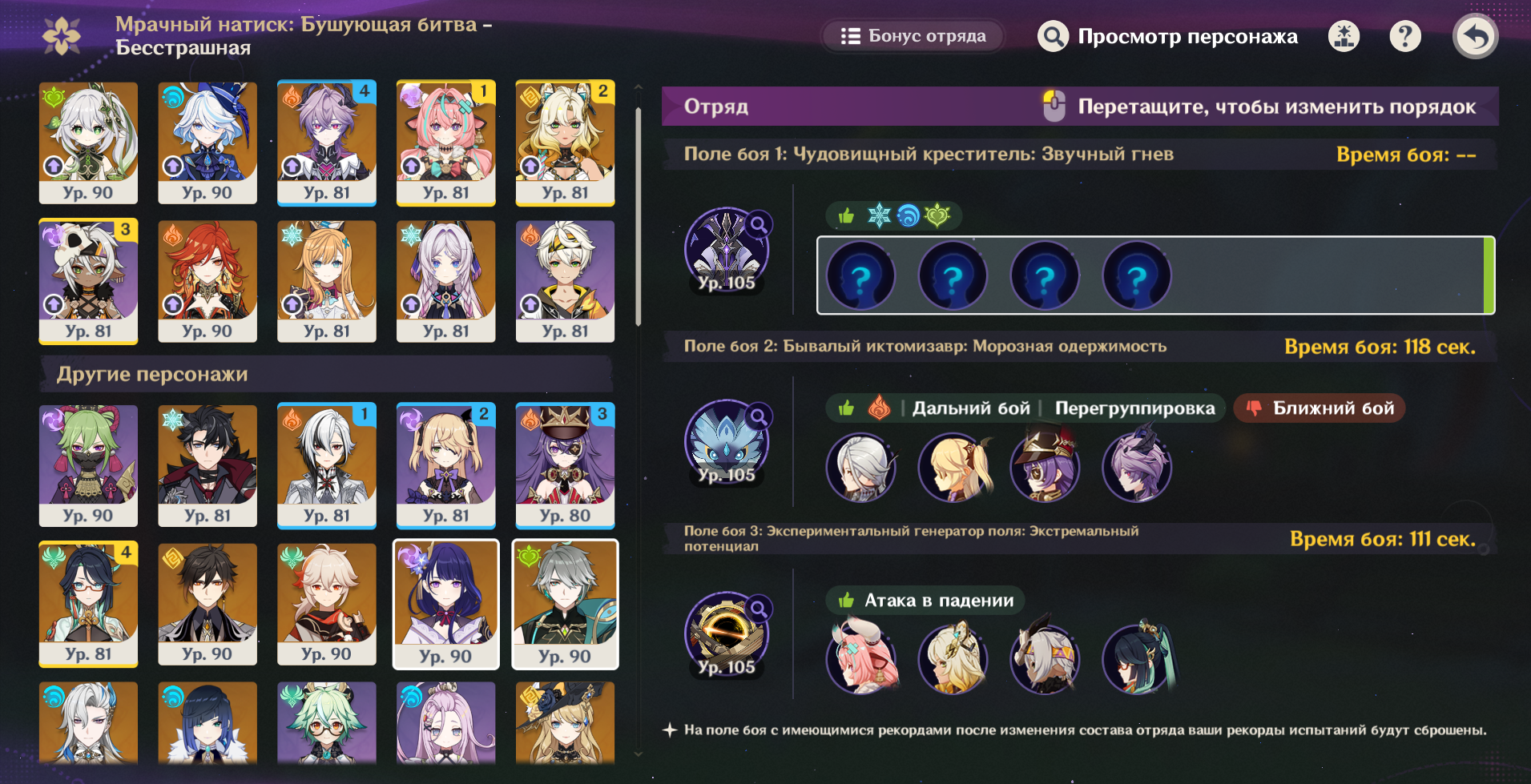
Task: Select fourth empty question-mark team slot
Action: pos(1137,275)
